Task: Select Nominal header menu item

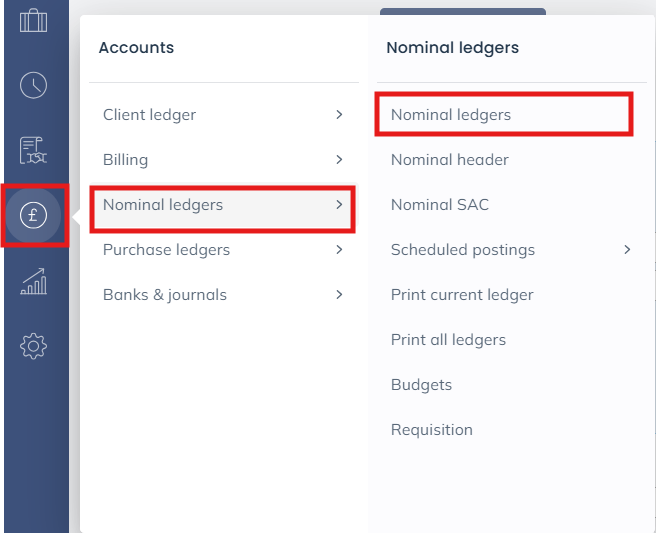Action: [x=450, y=160]
